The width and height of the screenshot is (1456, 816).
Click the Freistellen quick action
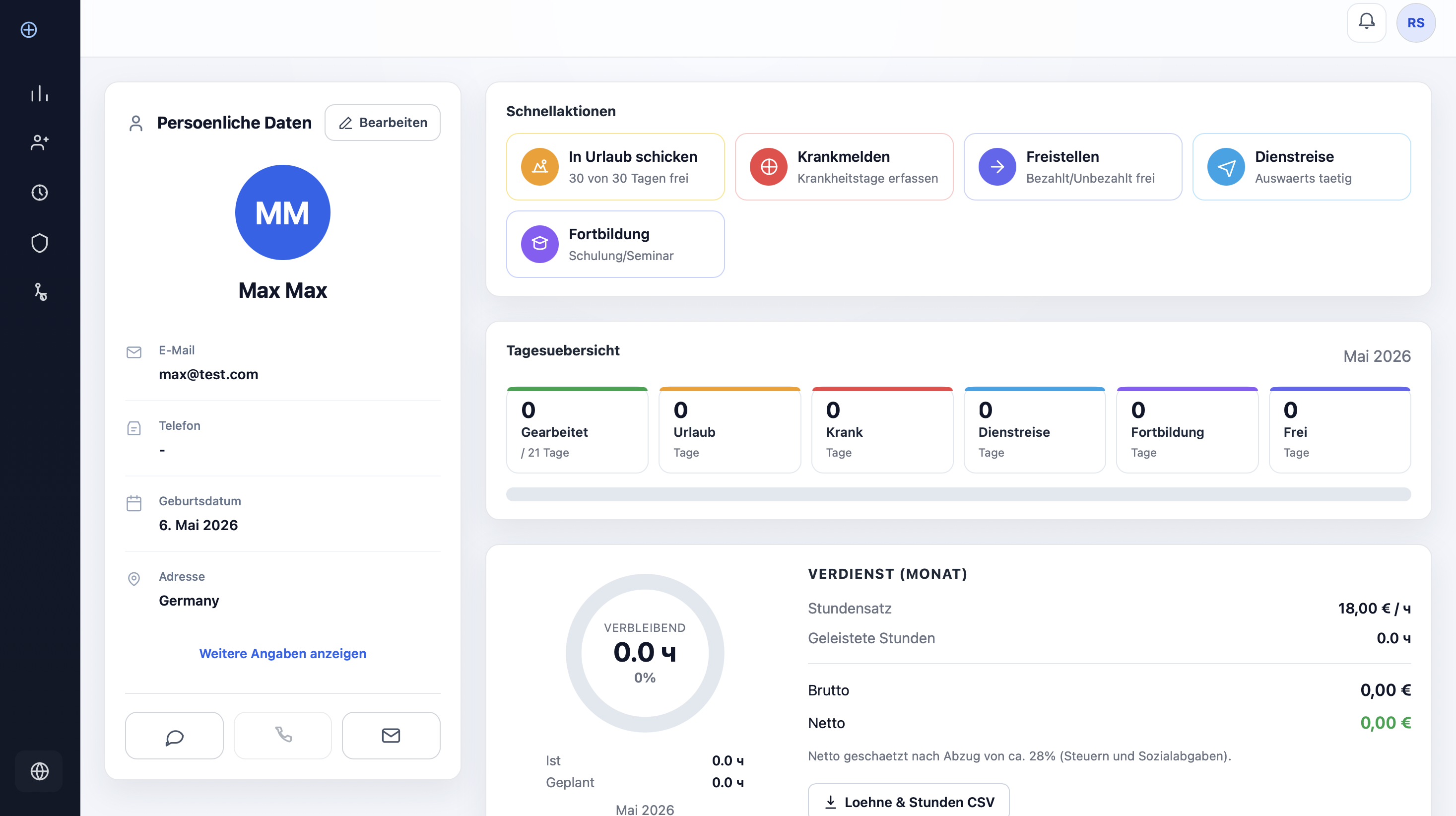tap(1073, 167)
